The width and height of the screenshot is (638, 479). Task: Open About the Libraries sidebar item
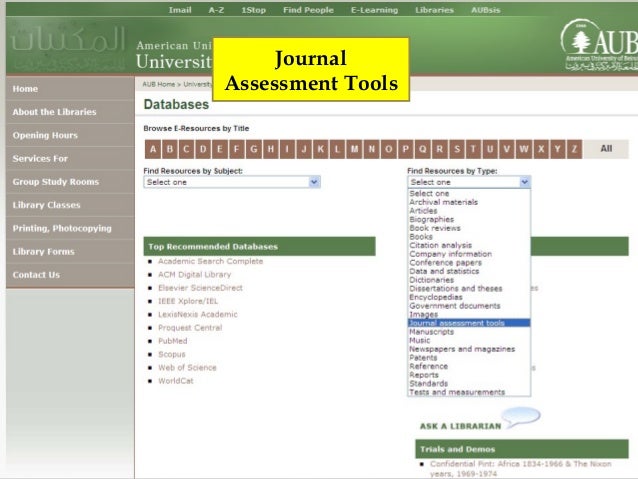(70, 112)
